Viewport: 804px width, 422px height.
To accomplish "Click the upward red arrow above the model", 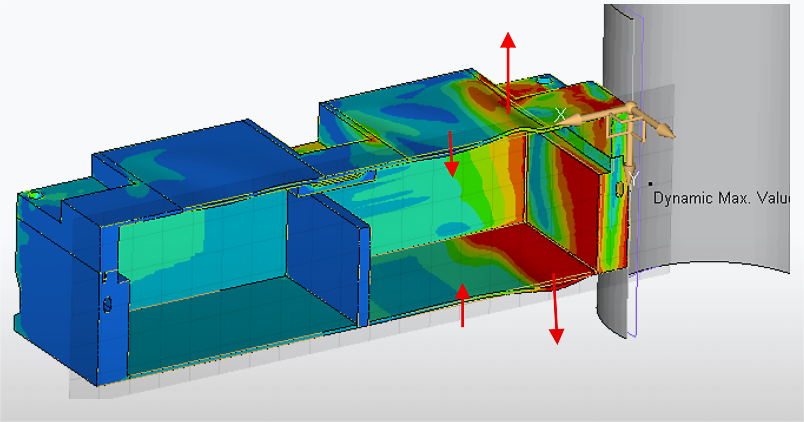I will pyautogui.click(x=508, y=68).
